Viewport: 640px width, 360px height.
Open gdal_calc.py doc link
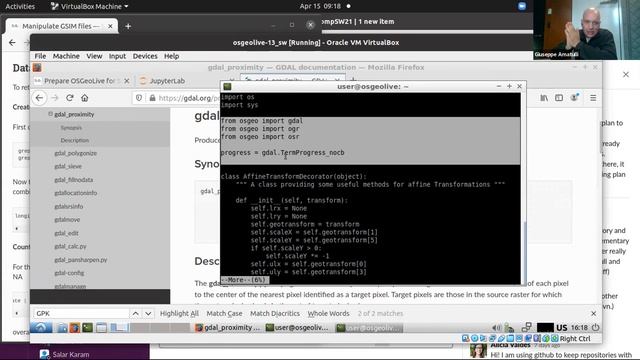pos(70,246)
